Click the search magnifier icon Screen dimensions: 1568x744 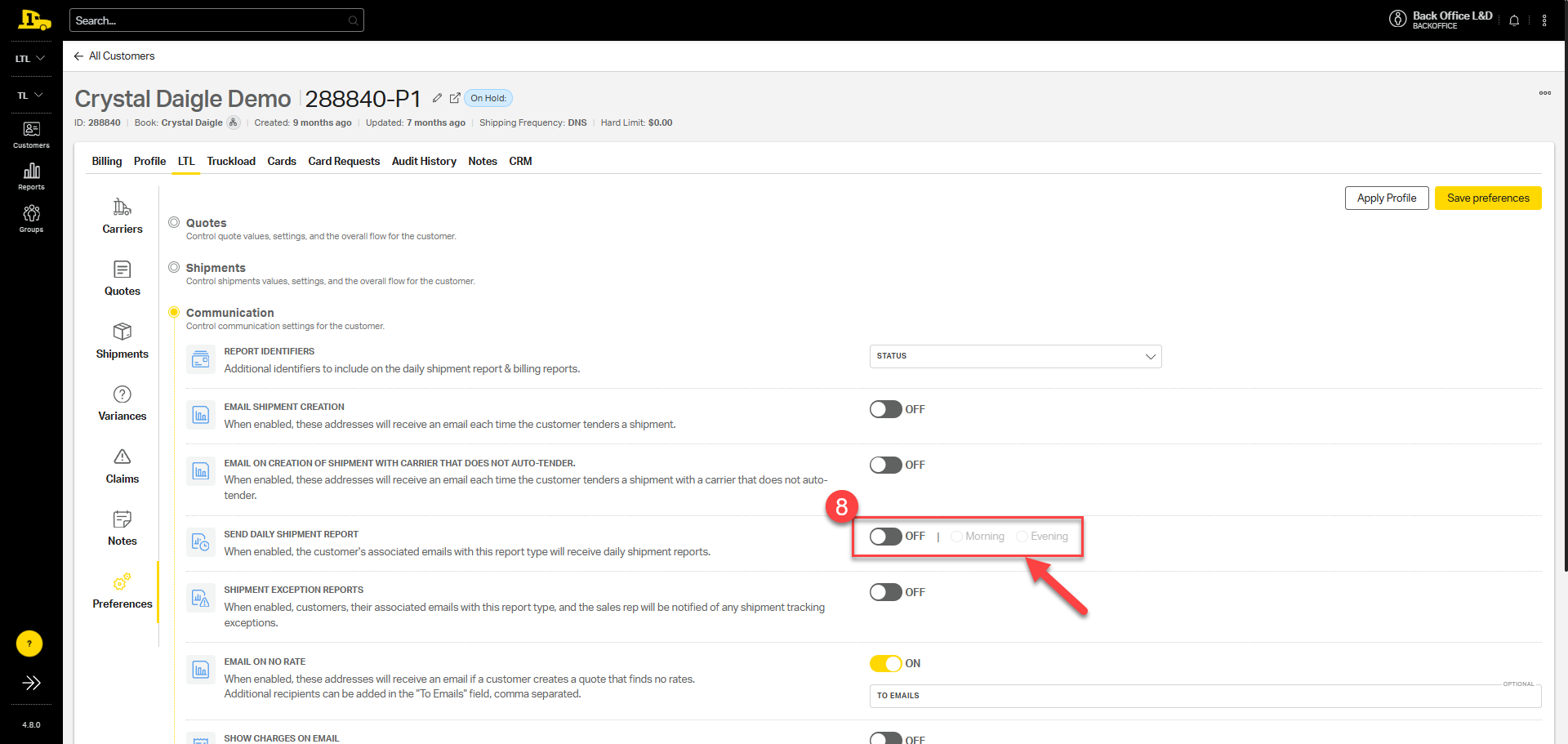tap(353, 20)
